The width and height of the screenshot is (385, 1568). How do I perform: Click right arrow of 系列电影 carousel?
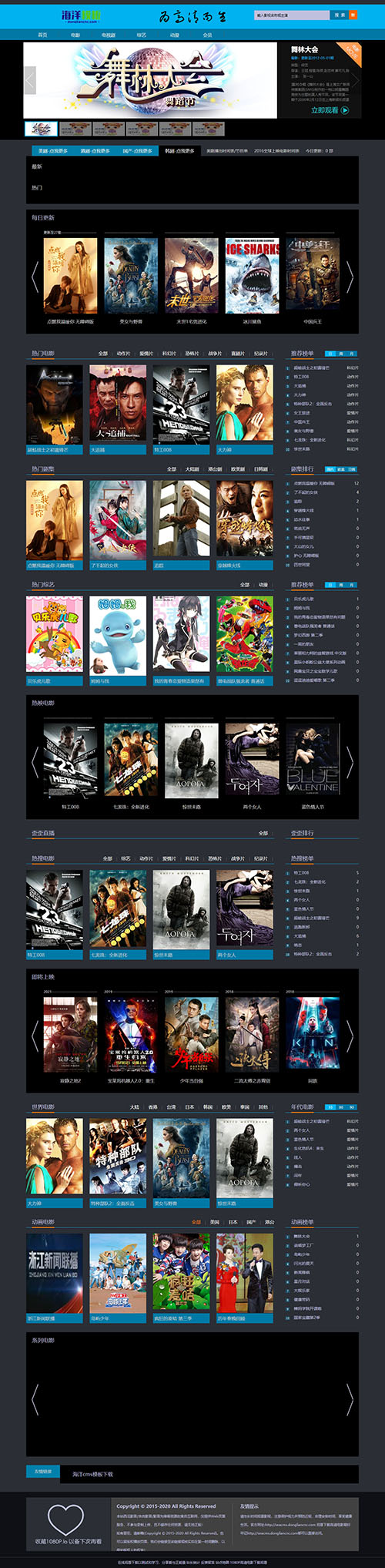(350, 1399)
